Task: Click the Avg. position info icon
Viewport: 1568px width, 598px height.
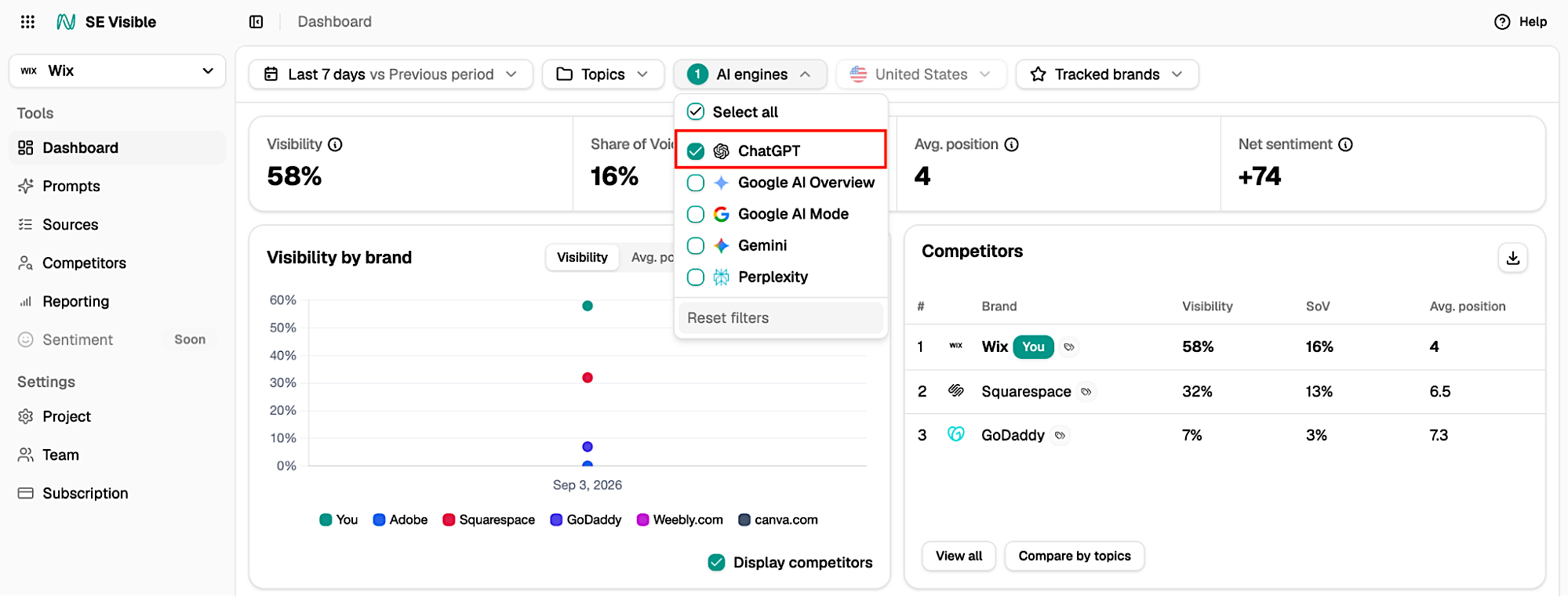Action: pos(1012,144)
